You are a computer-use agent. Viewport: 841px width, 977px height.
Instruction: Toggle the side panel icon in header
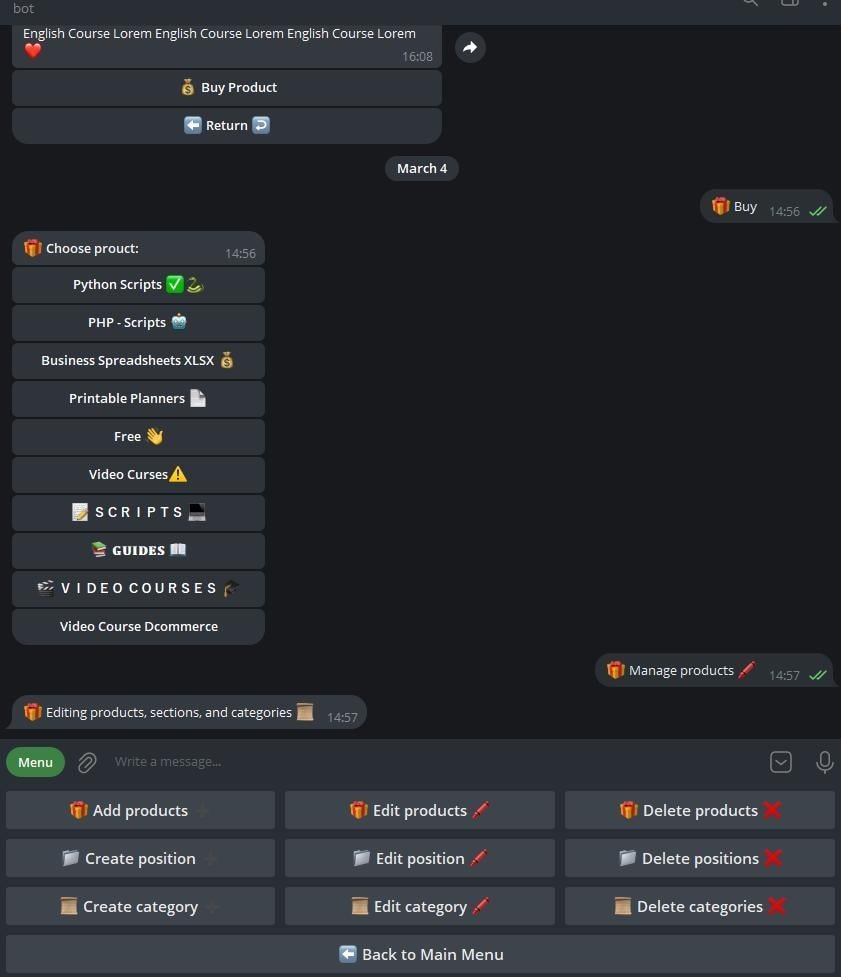point(789,2)
